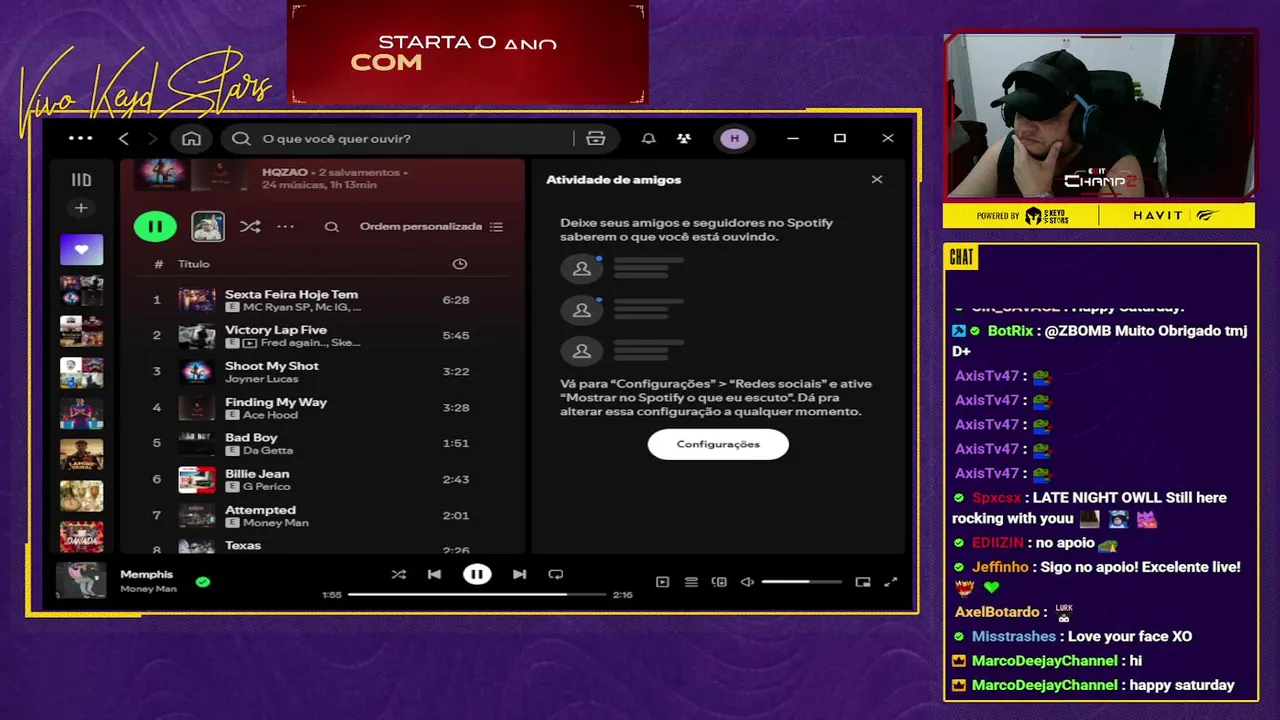Open the G Perico artist link

[x=267, y=487]
